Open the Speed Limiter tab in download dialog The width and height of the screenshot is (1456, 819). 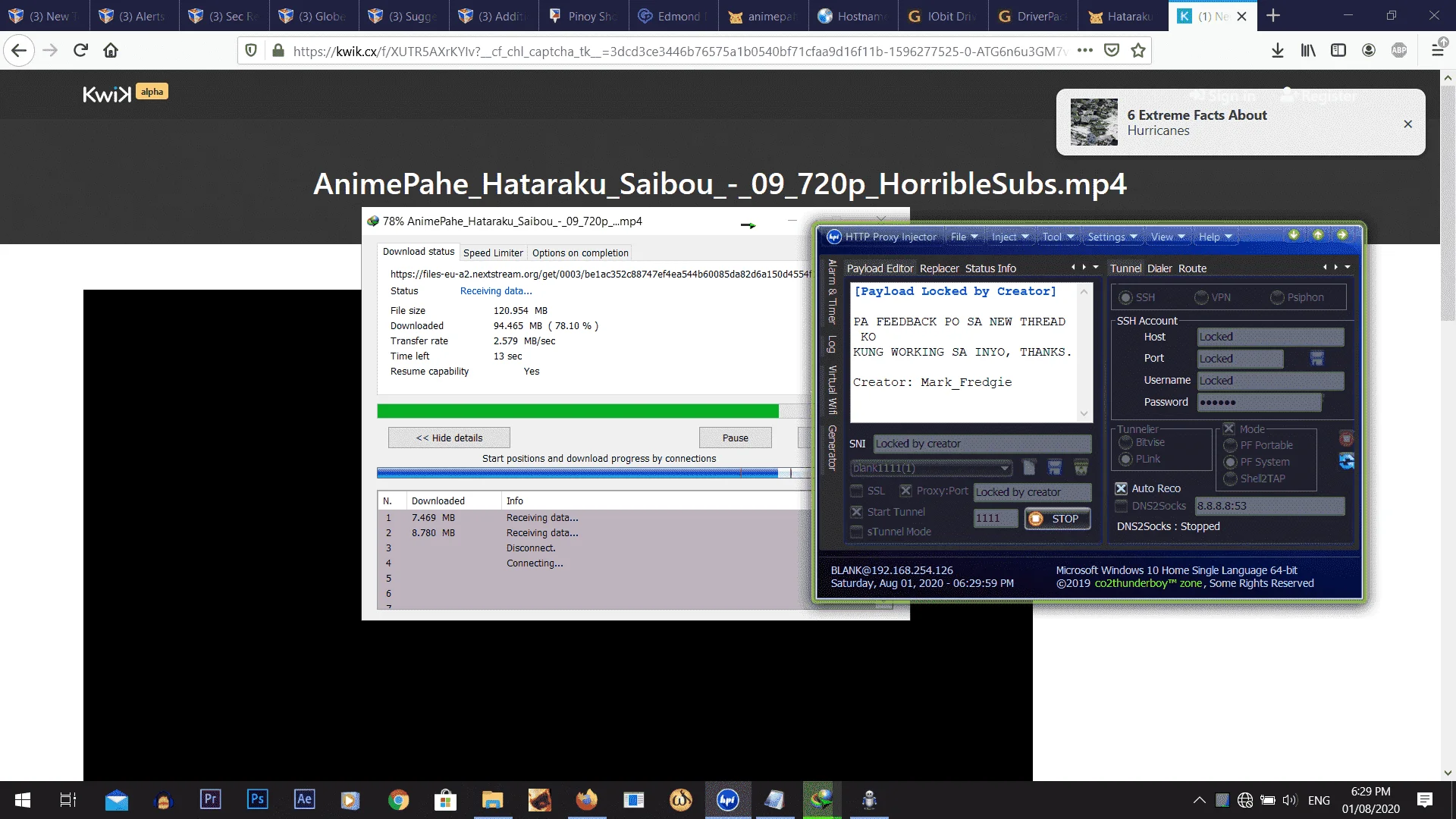493,253
